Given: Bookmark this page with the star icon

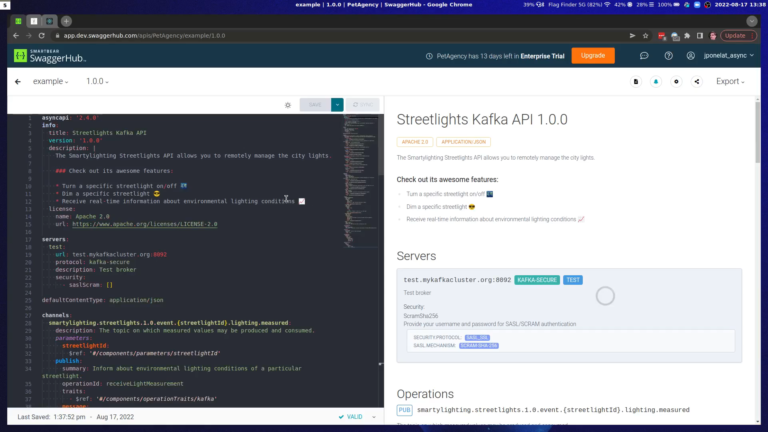Looking at the screenshot, I should (646, 36).
